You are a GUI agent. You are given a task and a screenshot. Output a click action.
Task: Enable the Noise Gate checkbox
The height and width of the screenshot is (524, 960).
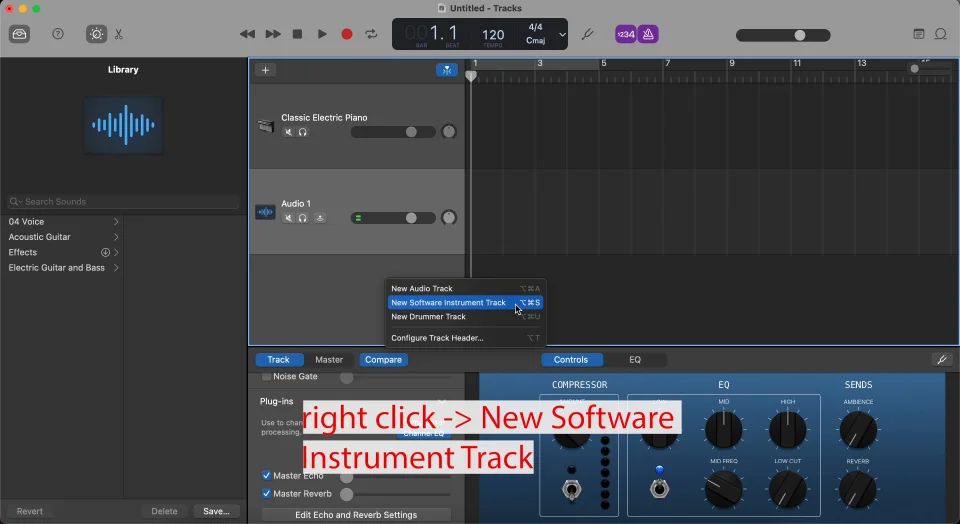266,376
